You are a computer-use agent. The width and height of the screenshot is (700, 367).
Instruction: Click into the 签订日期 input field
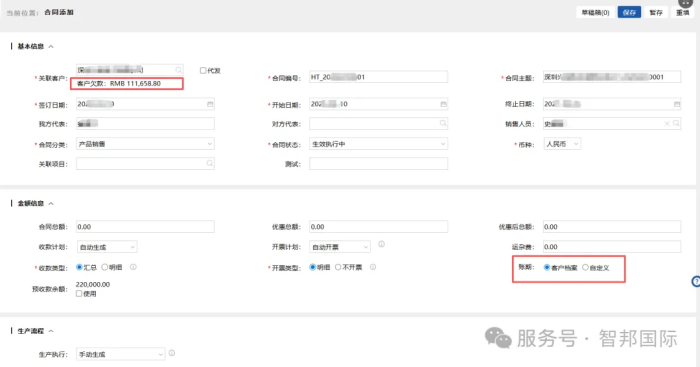(145, 104)
